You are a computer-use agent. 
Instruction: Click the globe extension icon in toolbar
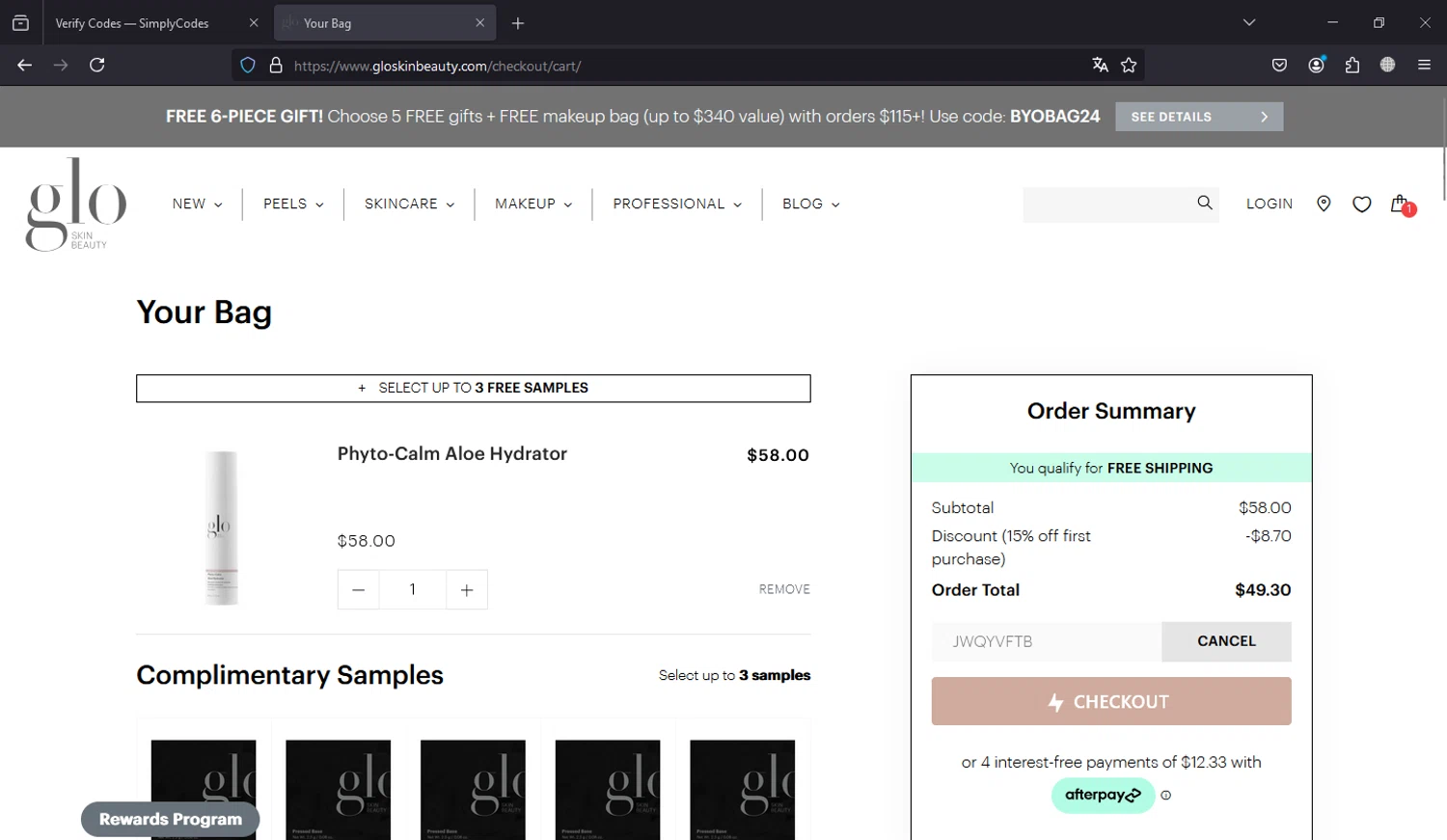point(1387,66)
